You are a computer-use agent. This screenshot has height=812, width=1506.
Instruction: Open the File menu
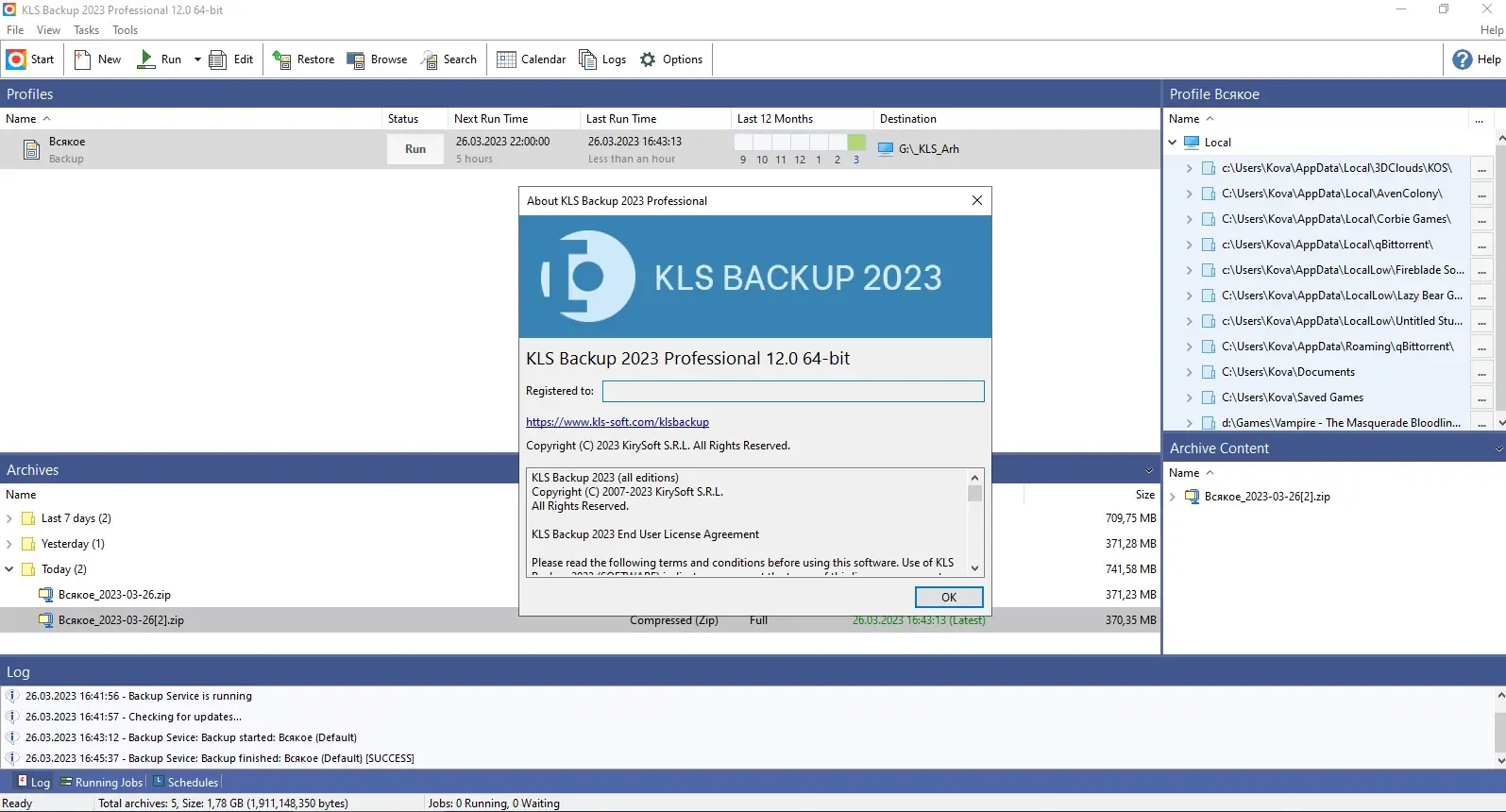coord(15,30)
